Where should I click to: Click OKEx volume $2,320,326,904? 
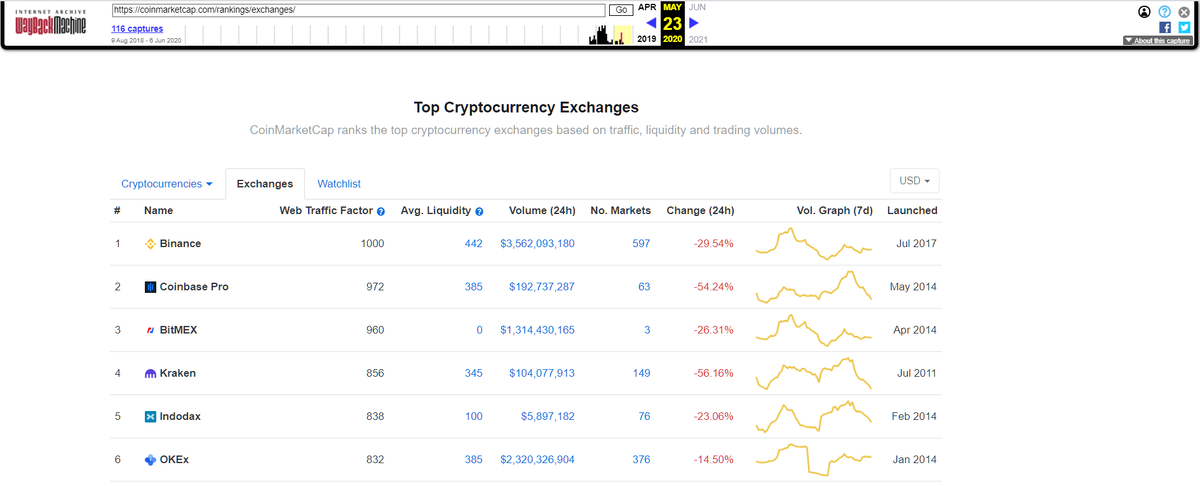point(537,460)
